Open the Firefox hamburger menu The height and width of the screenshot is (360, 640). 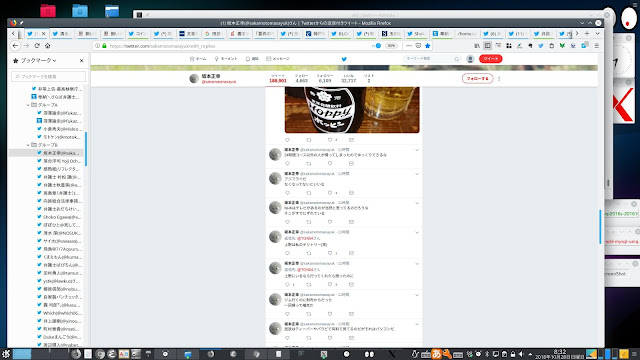[x=597, y=46]
